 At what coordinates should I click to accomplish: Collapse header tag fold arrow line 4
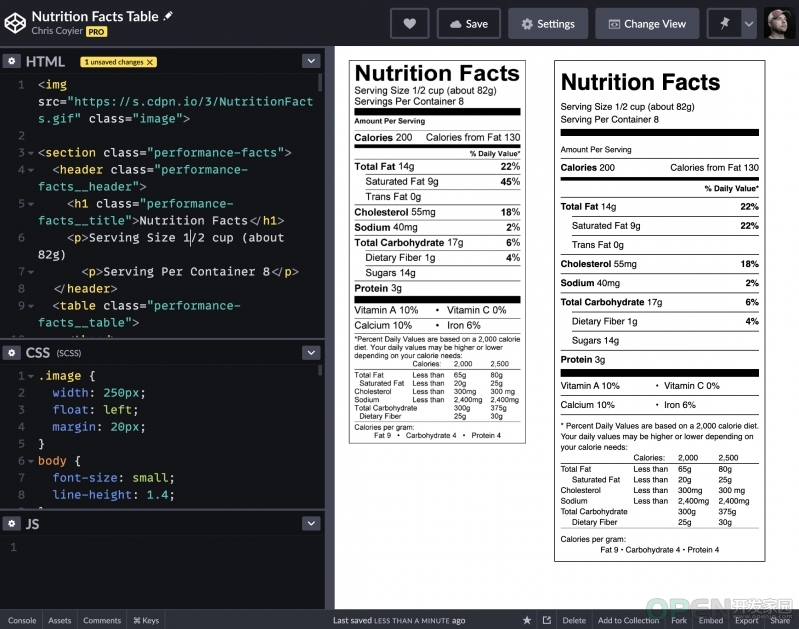click(x=31, y=170)
